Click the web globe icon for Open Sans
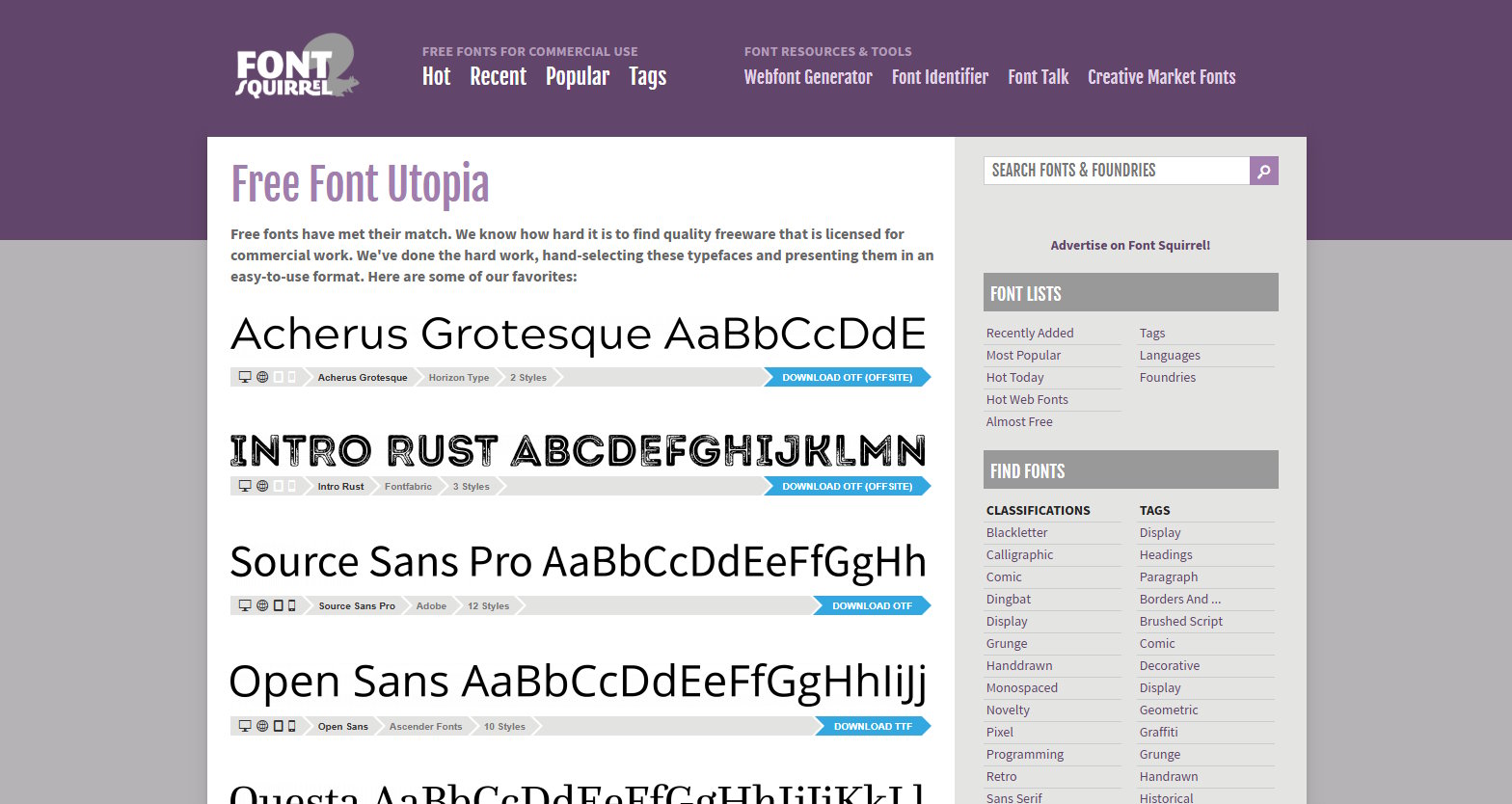1512x804 pixels. (x=262, y=726)
